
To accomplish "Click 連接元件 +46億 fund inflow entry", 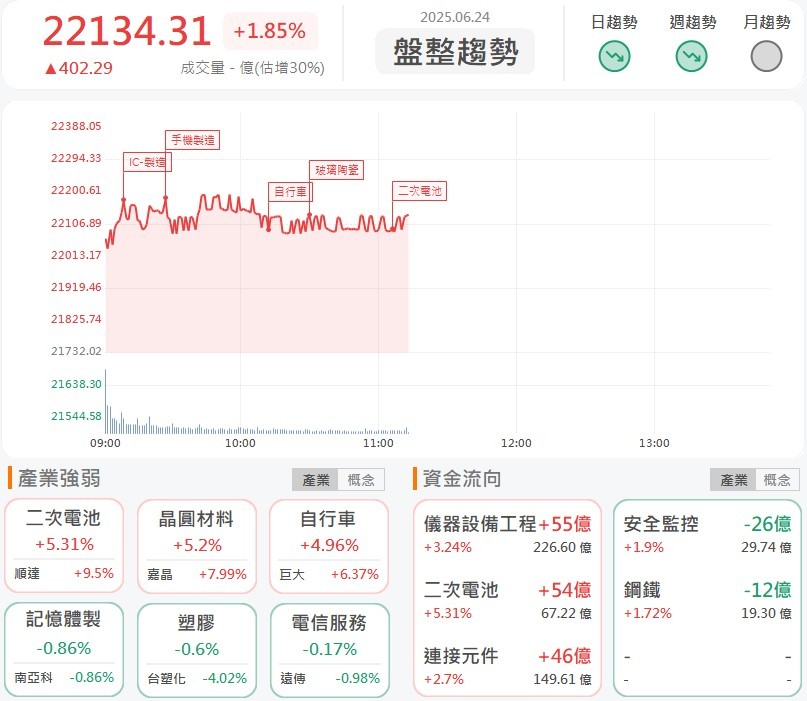I will click(x=507, y=666).
